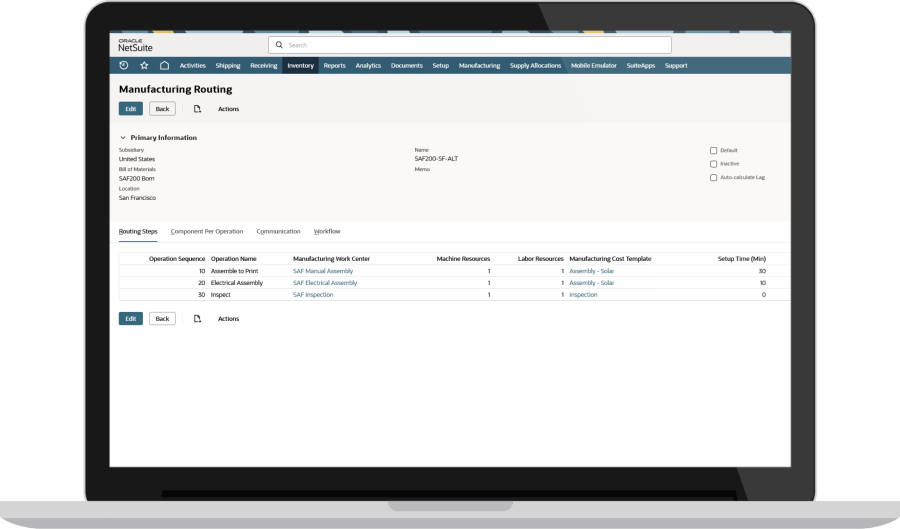Select the Electrical Assembly operation name

tap(236, 283)
